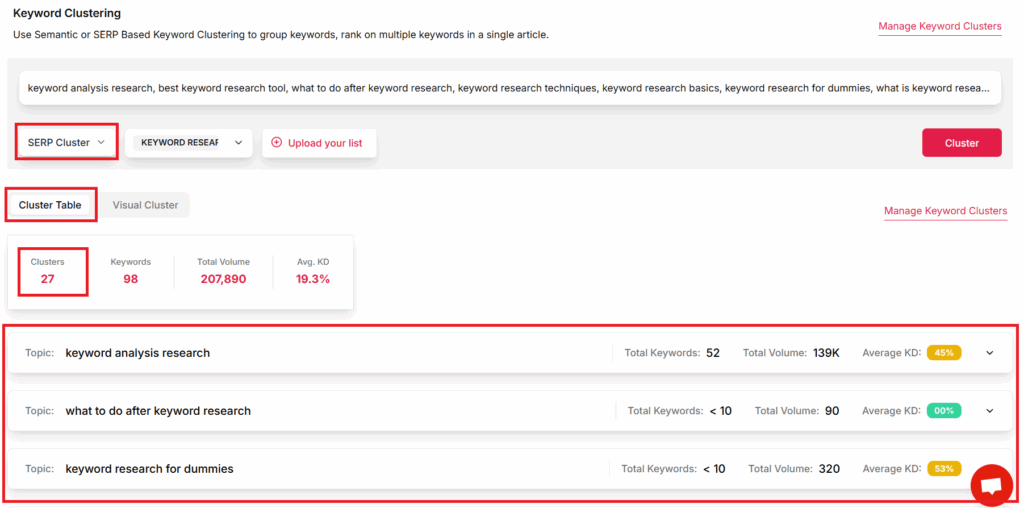Click the topic title keyword analysis research
Image resolution: width=1024 pixels, height=508 pixels.
click(138, 353)
